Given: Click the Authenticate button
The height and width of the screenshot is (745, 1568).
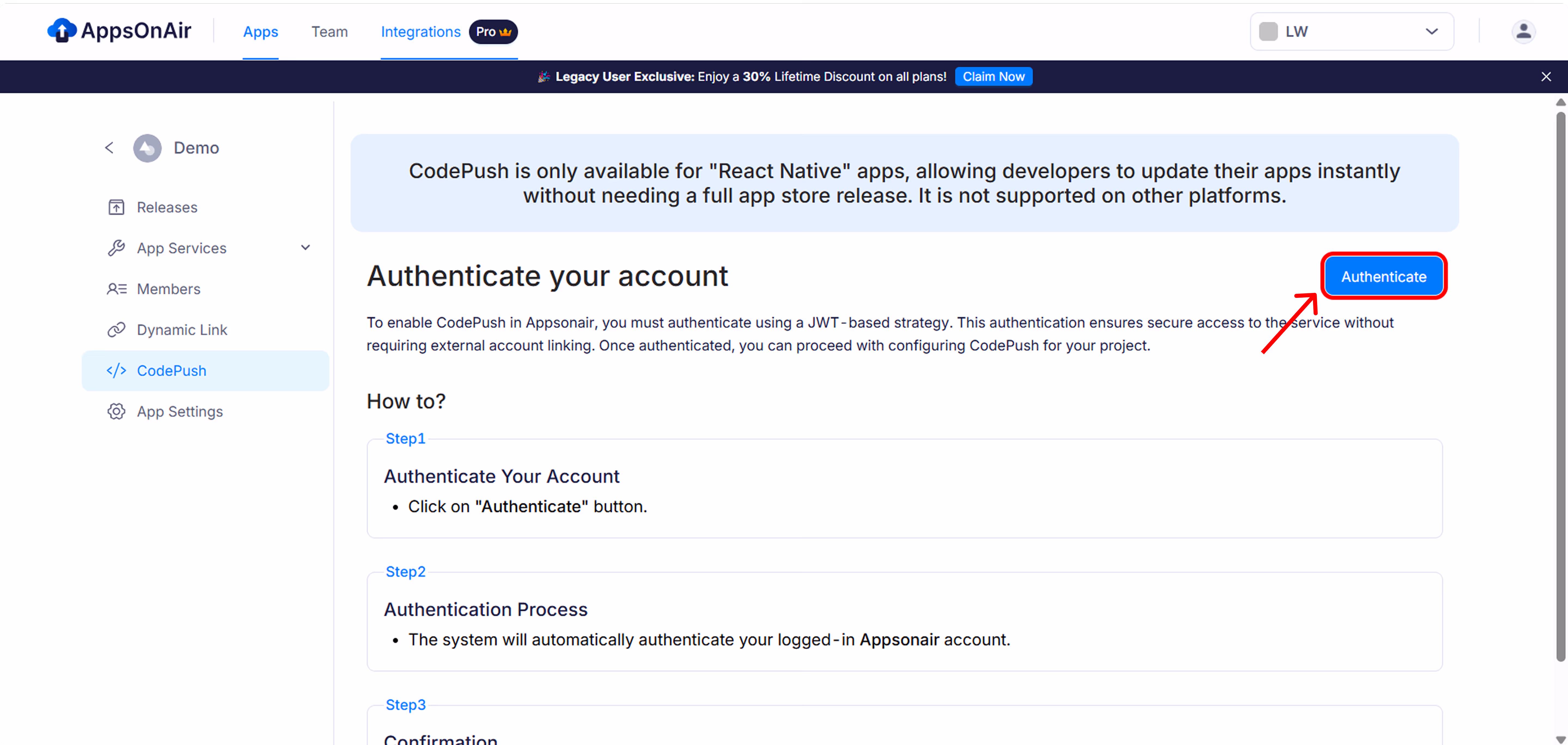Looking at the screenshot, I should 1384,277.
